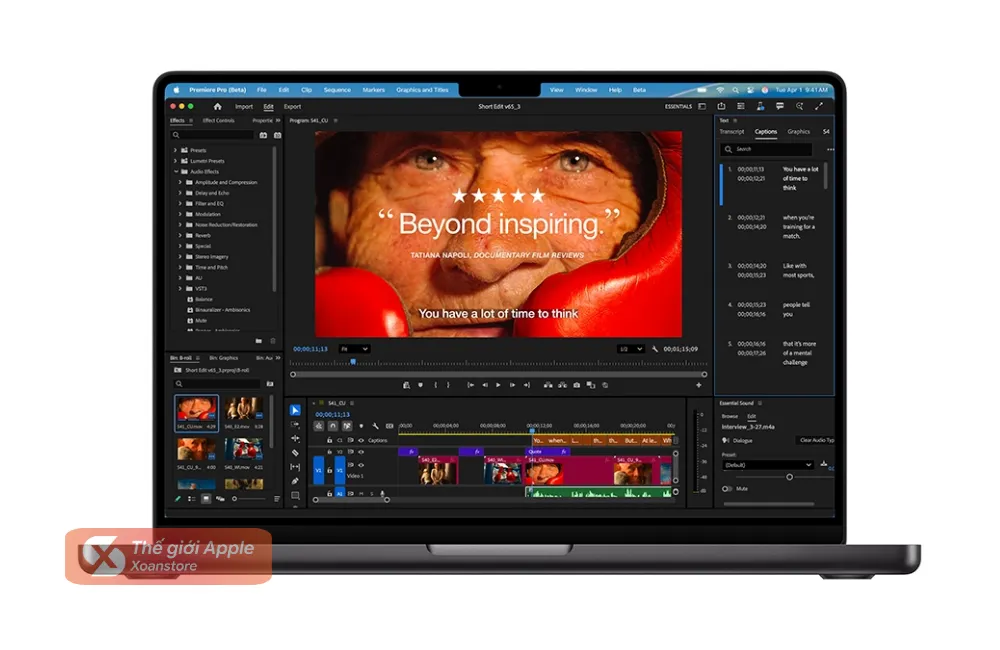Click the Effects panel search field

click(213, 135)
